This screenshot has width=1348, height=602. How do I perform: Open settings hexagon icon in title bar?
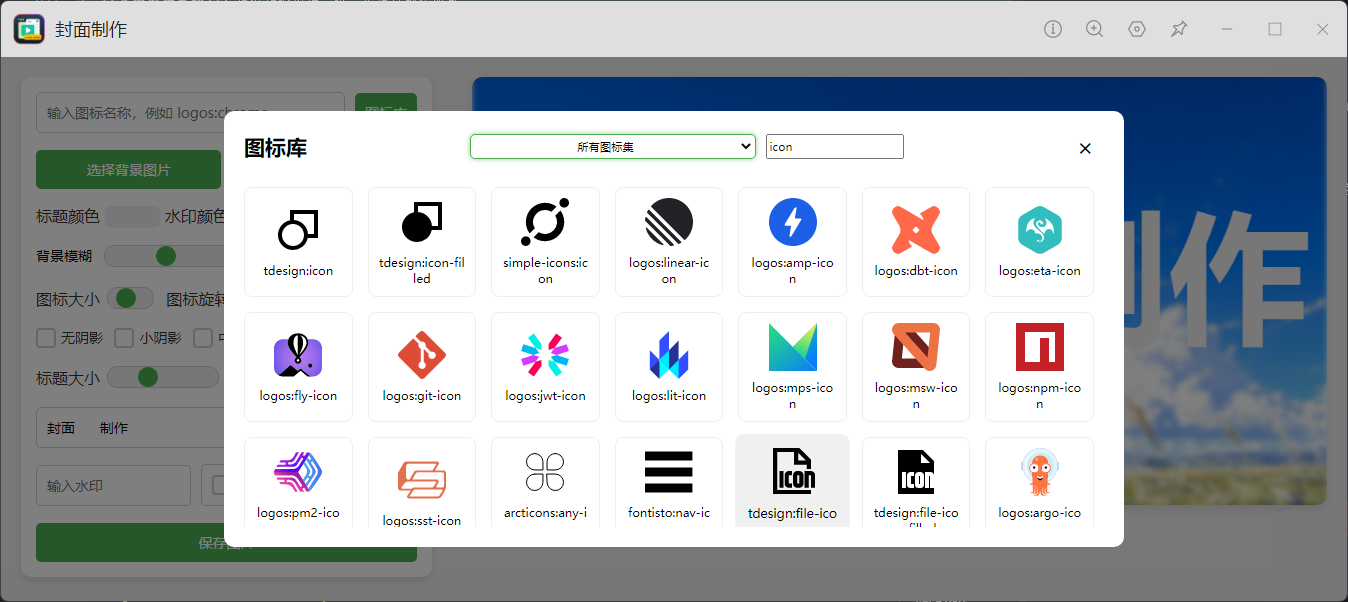pyautogui.click(x=1137, y=29)
